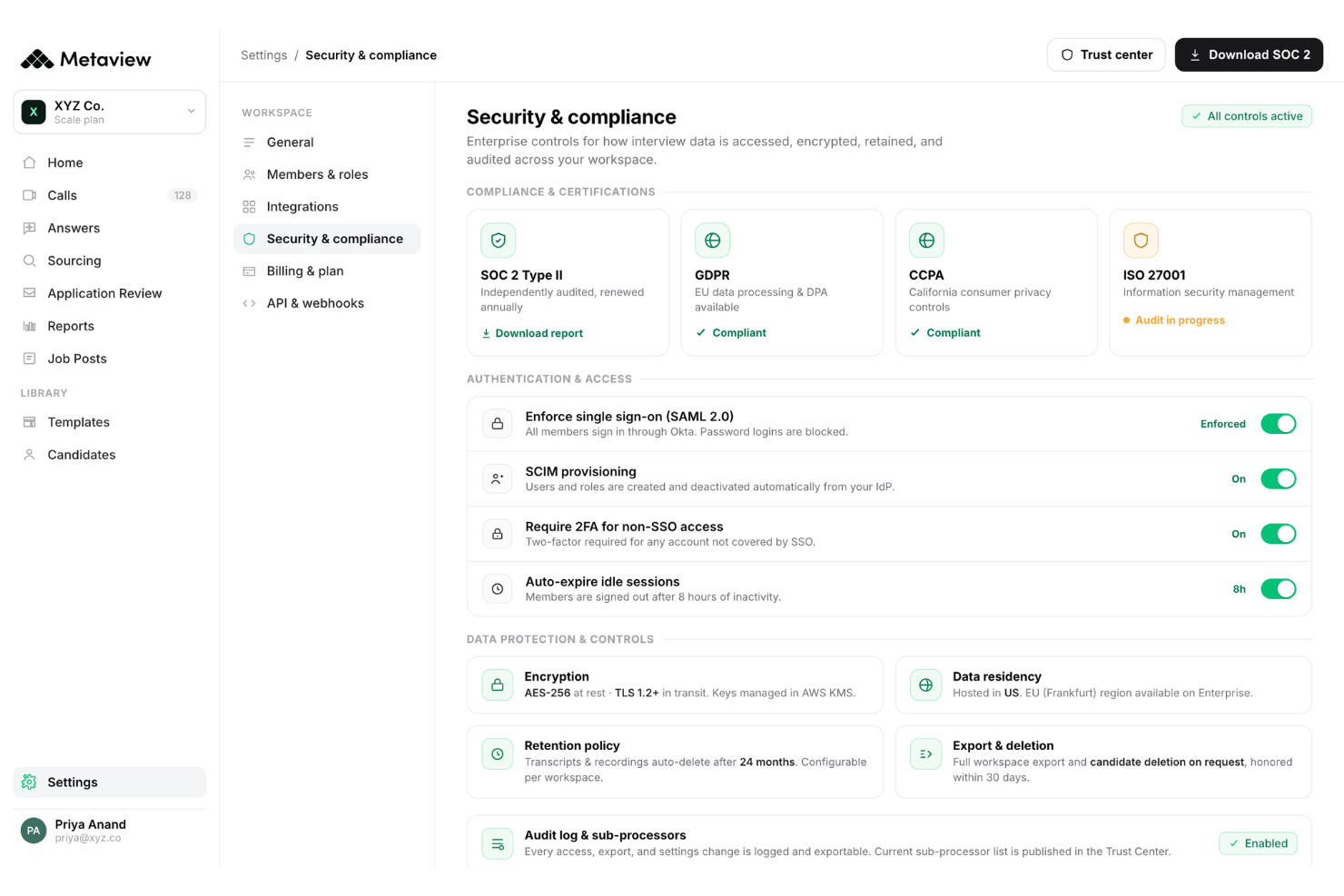
Task: Click the Job Posts icon
Action: coord(29,359)
